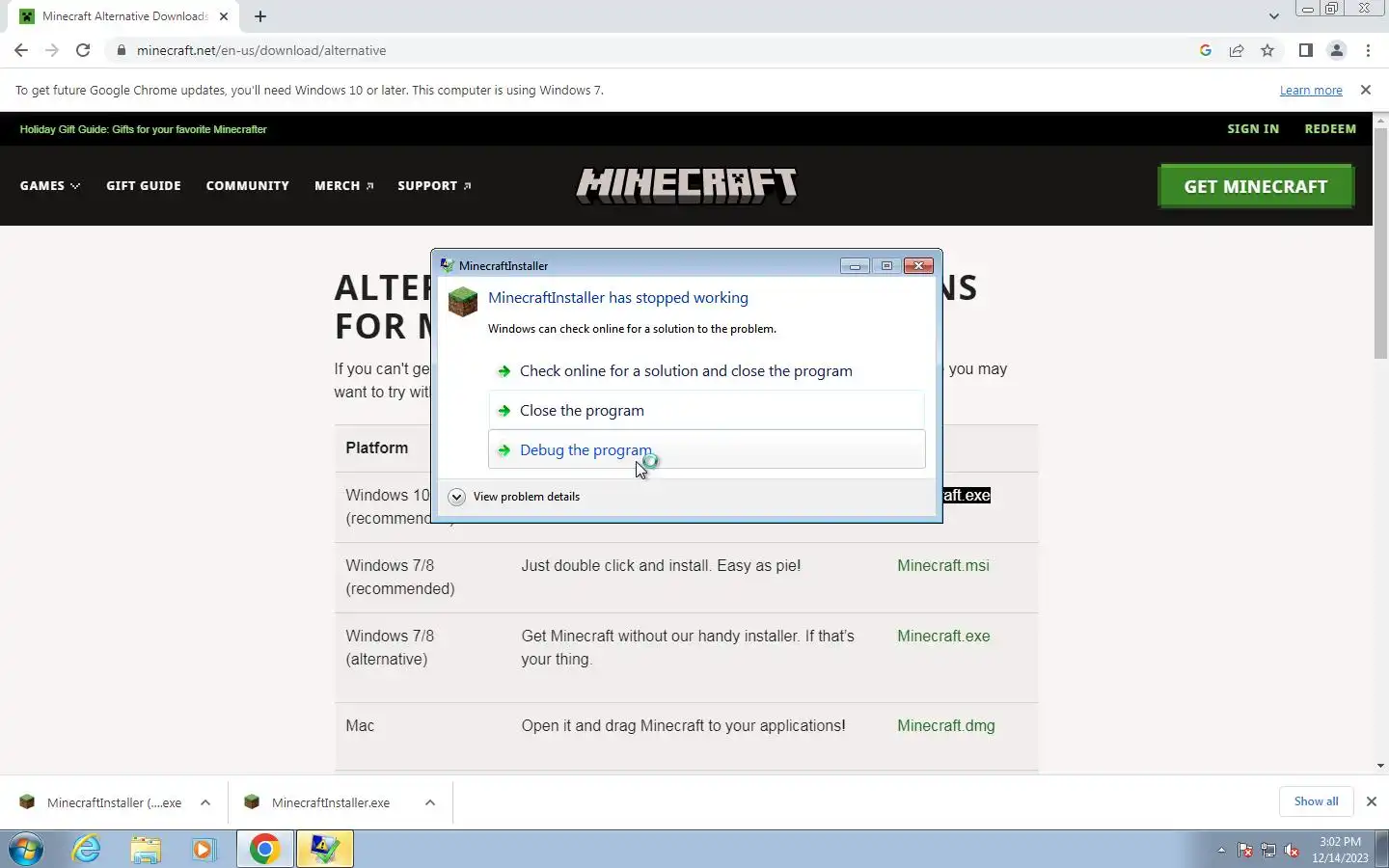This screenshot has width=1389, height=868.
Task: Open the Chrome three-dot menu
Action: pyautogui.click(x=1368, y=50)
